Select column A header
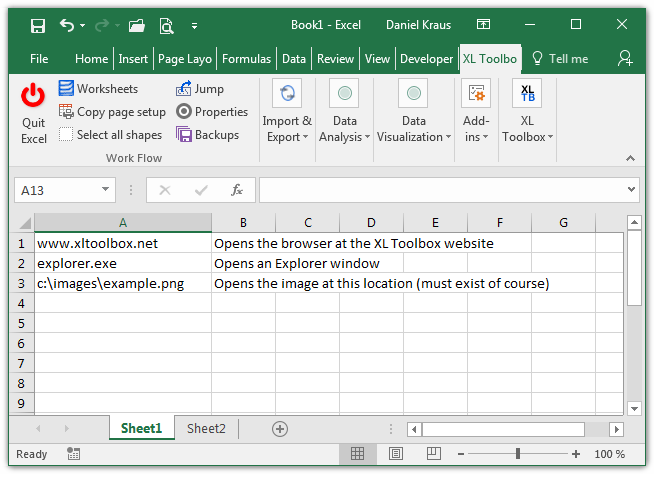This screenshot has height=477, width=655. 123,223
